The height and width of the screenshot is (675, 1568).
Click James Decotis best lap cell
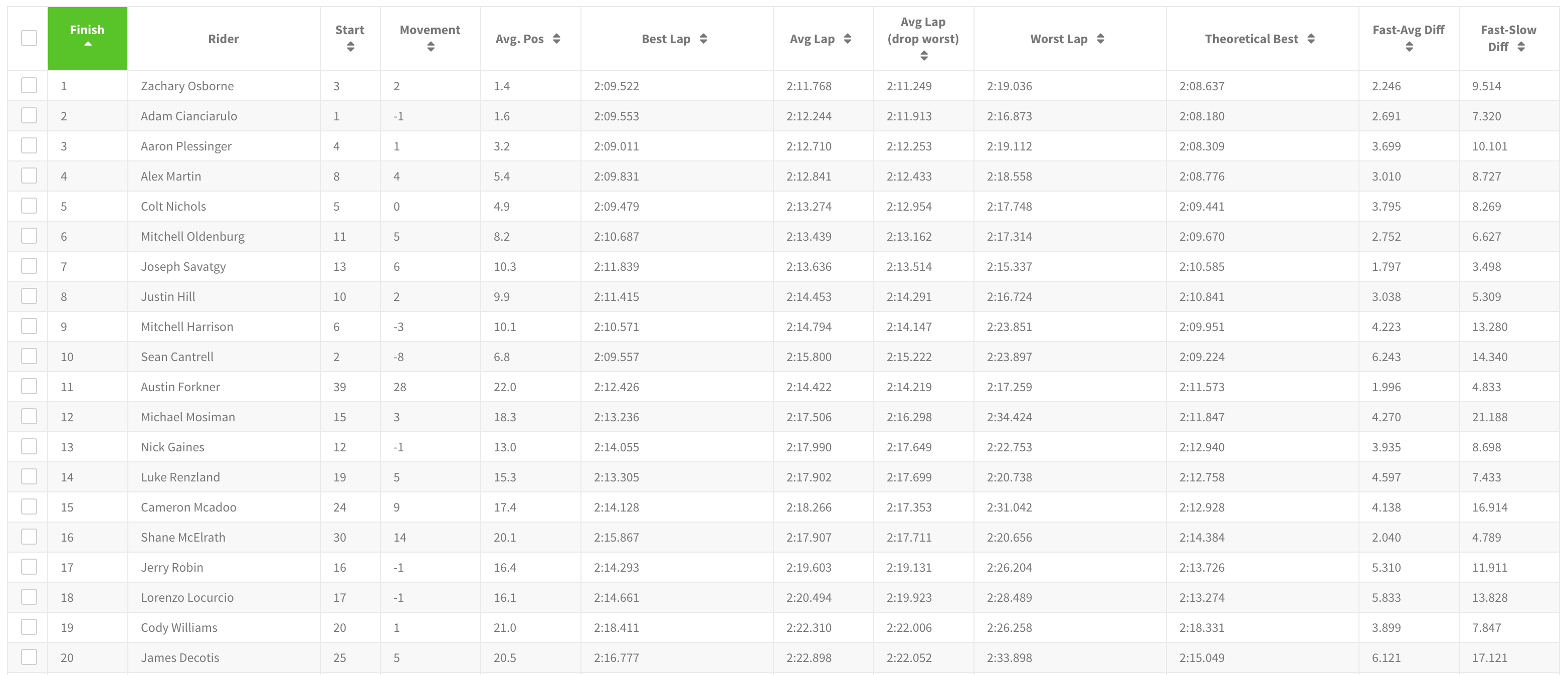coord(616,658)
